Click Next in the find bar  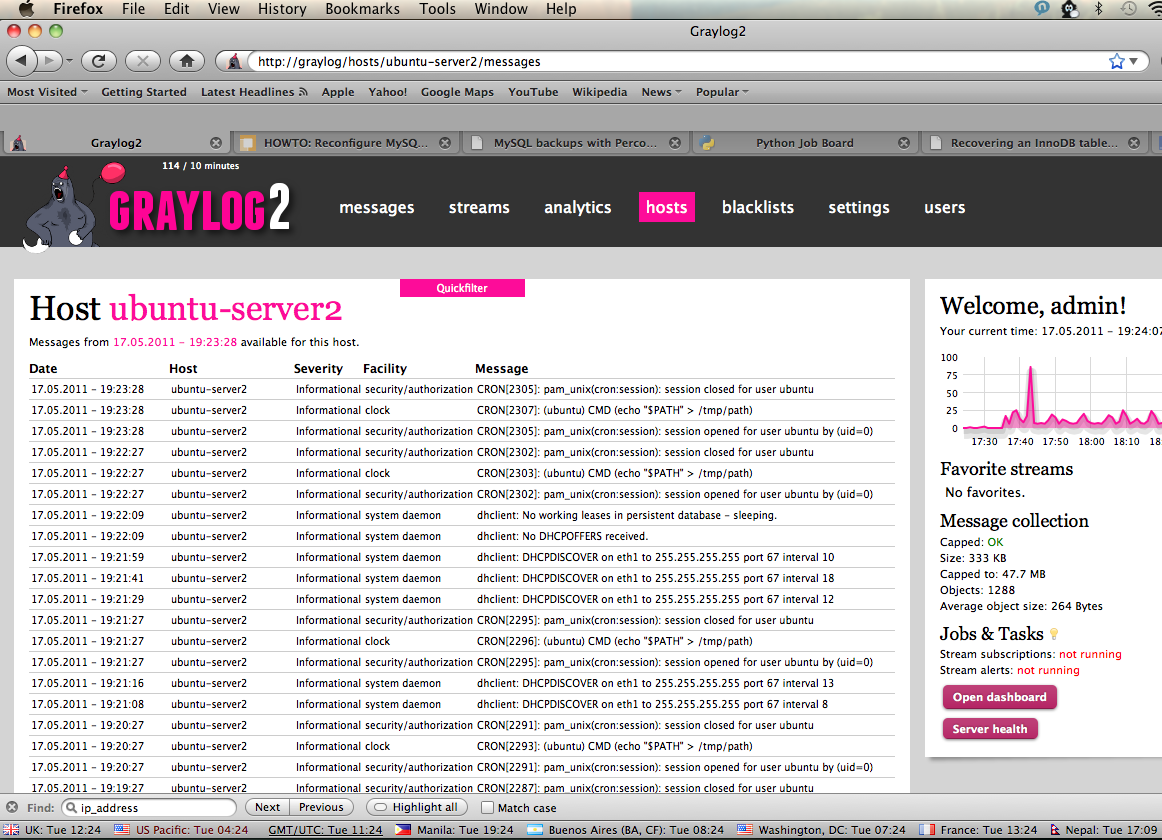(x=268, y=807)
